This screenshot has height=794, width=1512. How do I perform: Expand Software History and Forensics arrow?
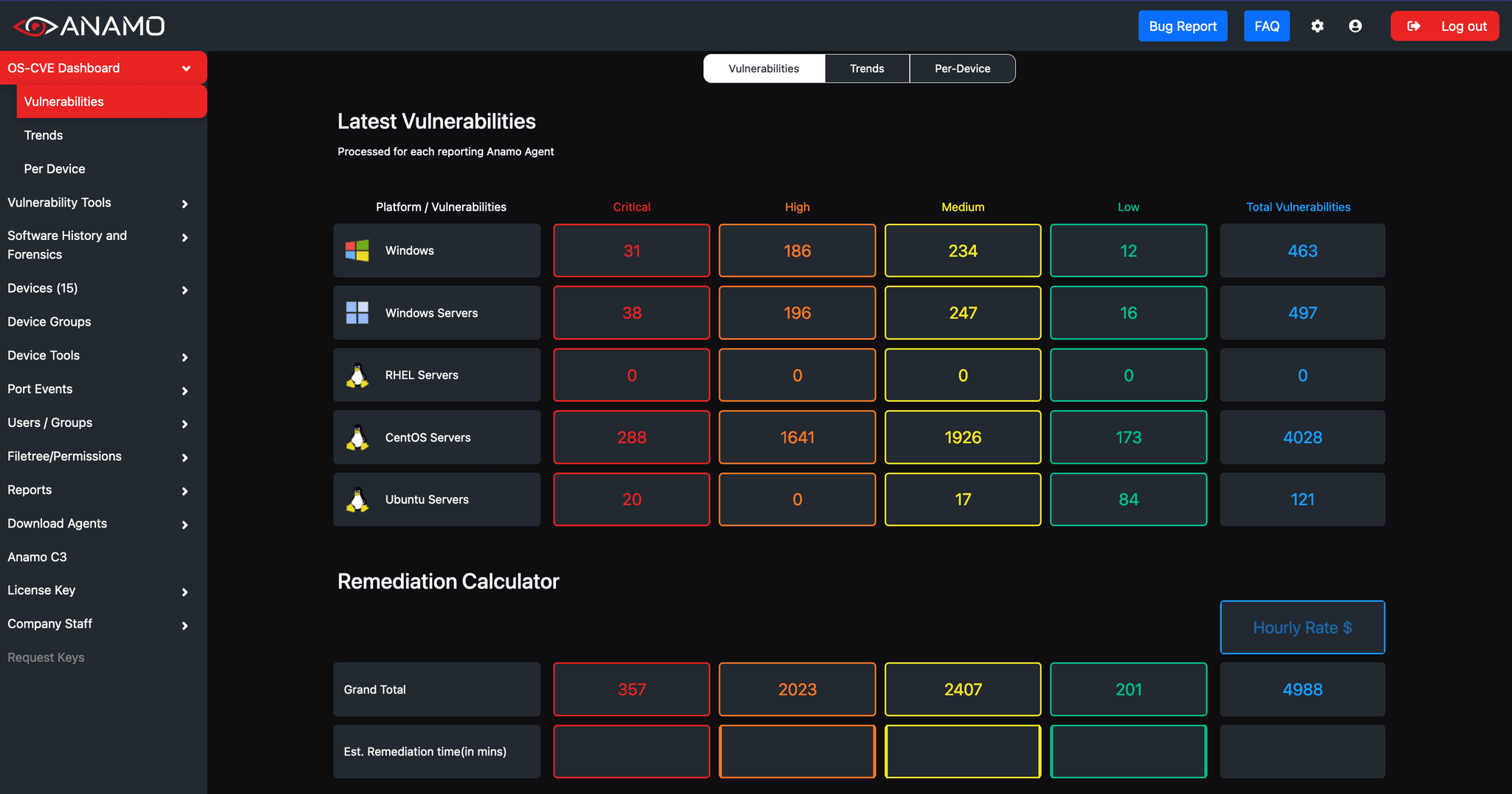tap(185, 237)
